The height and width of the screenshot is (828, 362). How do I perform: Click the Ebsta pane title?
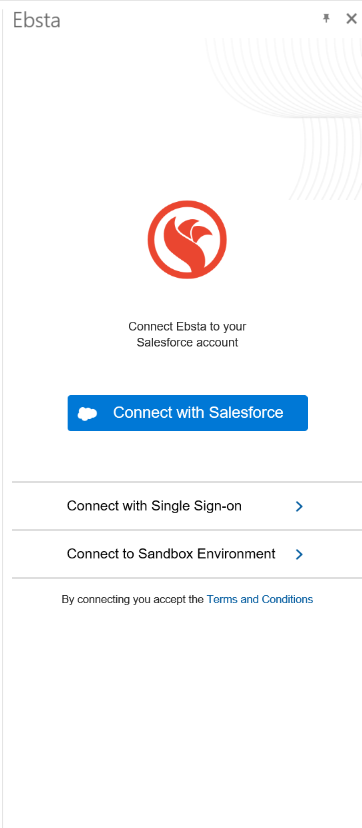click(36, 20)
